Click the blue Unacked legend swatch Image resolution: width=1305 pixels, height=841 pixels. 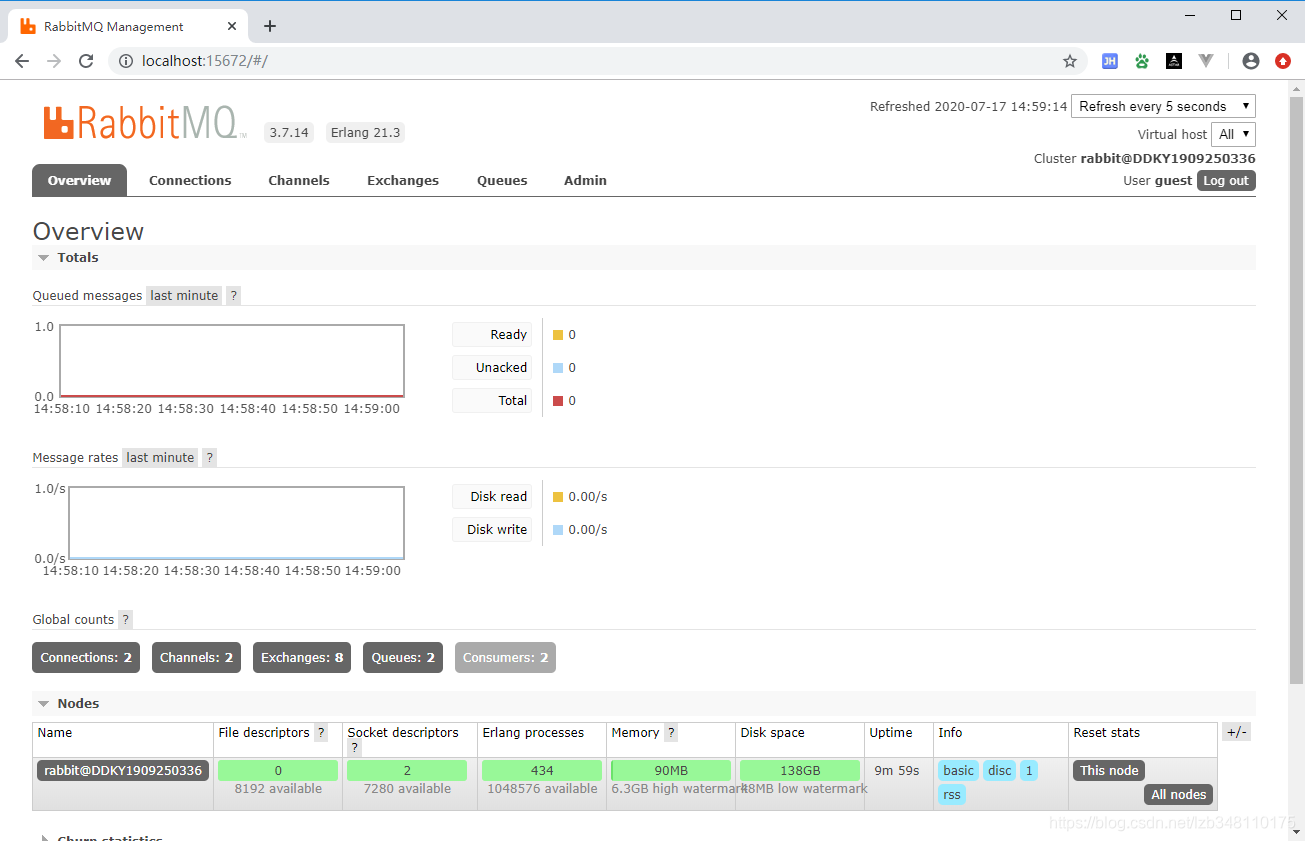coord(558,368)
